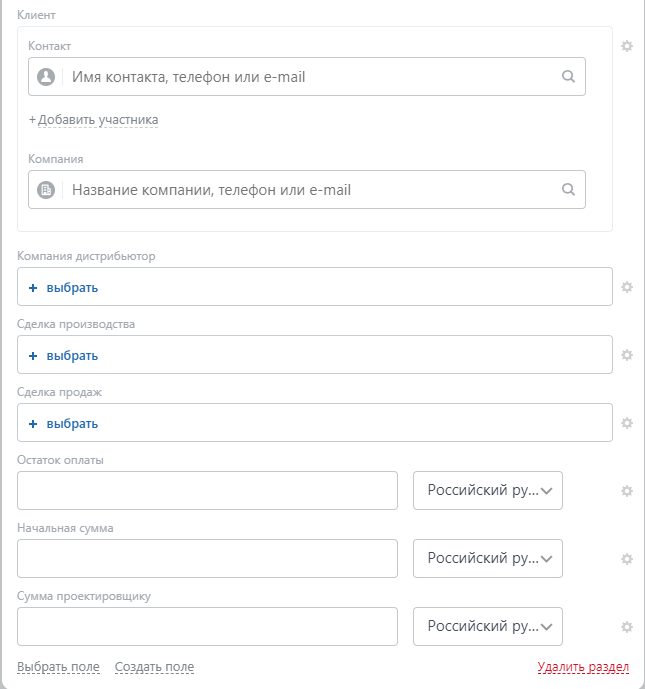Open currency dropdown for Сумма проектировщику
645x689 pixels.
coord(488,627)
